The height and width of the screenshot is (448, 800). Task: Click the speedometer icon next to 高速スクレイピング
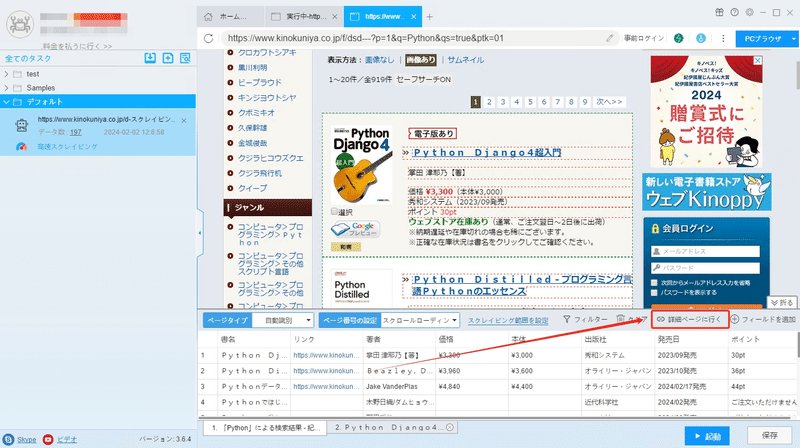point(21,147)
